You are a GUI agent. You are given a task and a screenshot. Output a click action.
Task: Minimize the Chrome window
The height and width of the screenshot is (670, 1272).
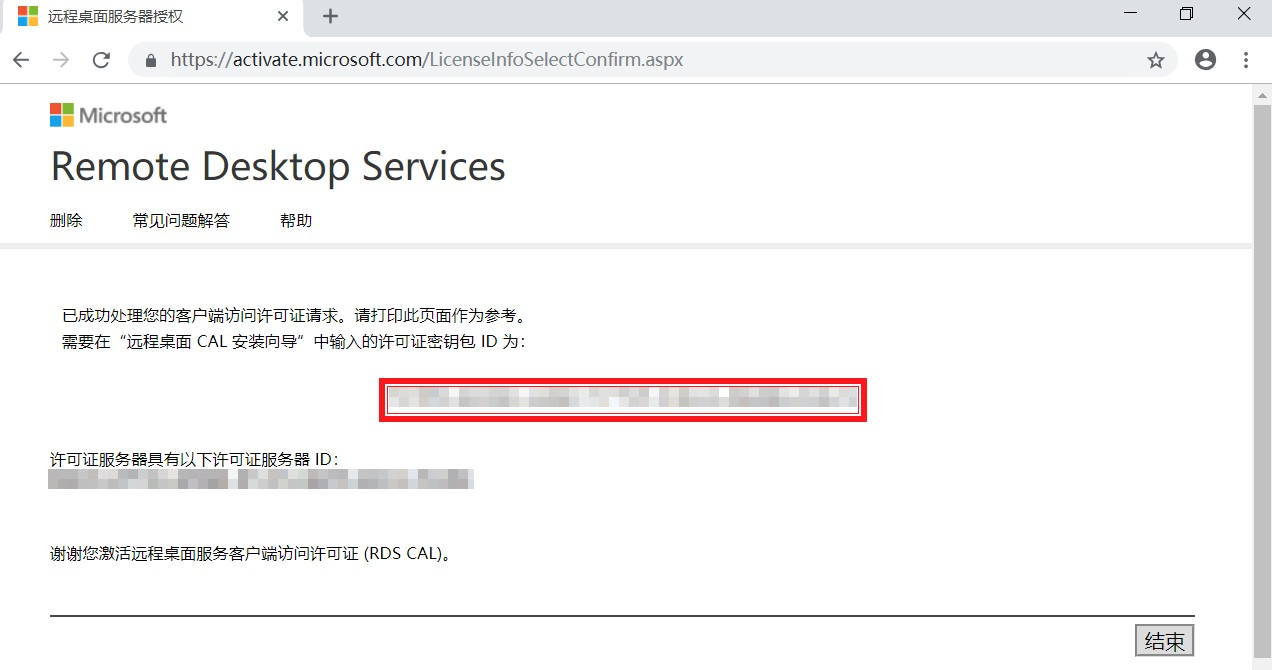tap(1130, 15)
